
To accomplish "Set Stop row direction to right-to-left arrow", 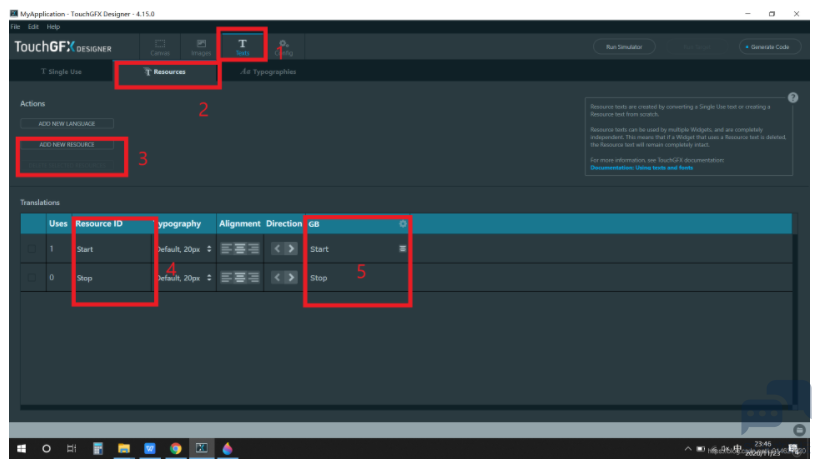I will 277,277.
